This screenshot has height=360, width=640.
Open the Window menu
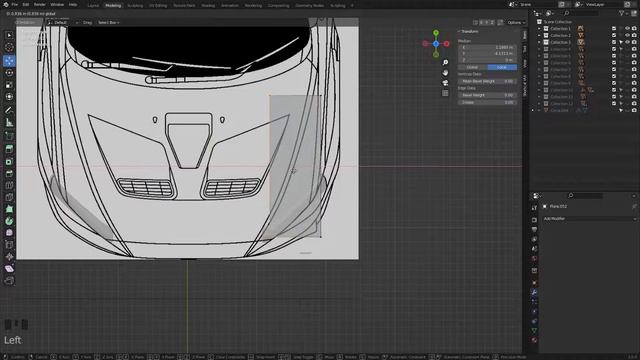tap(57, 4)
